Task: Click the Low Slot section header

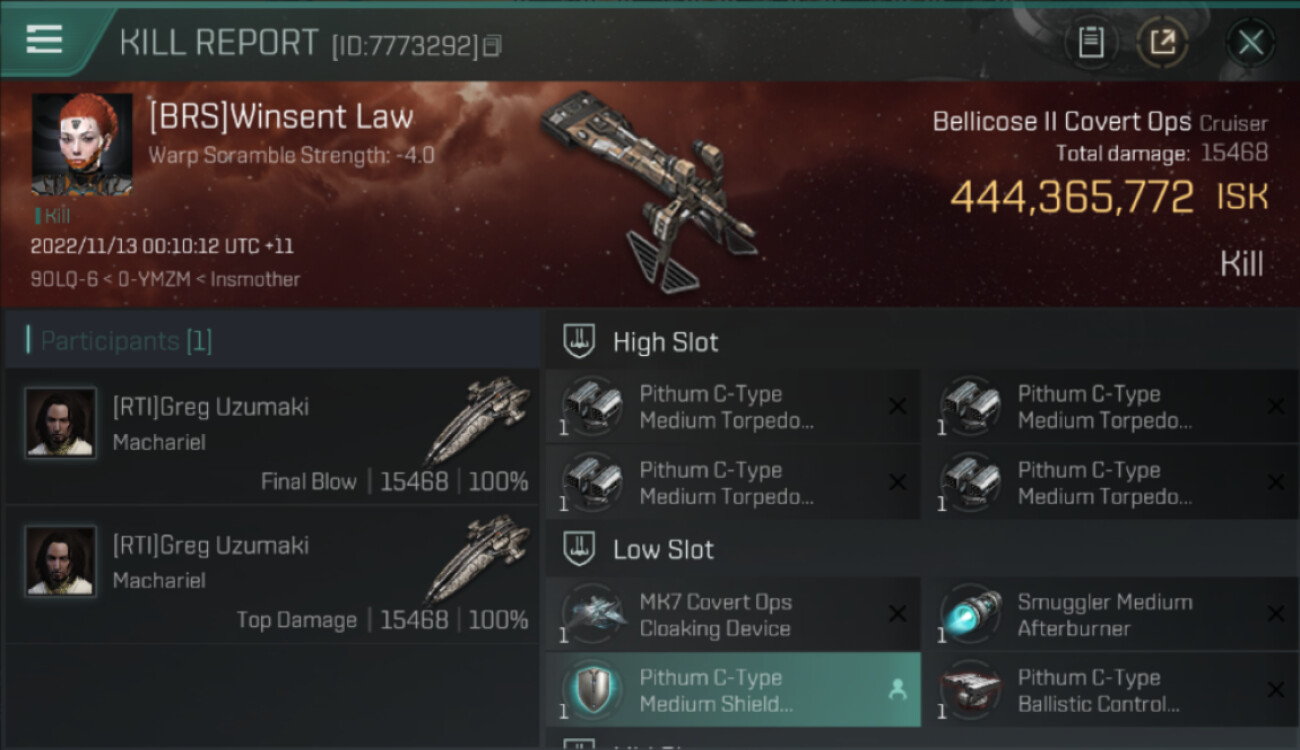Action: pos(922,549)
